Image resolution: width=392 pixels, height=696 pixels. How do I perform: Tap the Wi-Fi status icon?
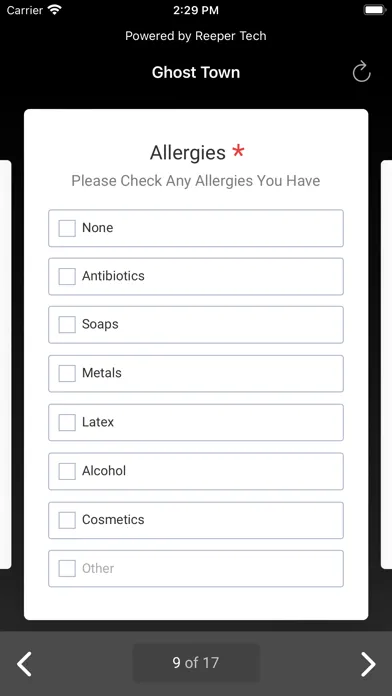pos(55,10)
